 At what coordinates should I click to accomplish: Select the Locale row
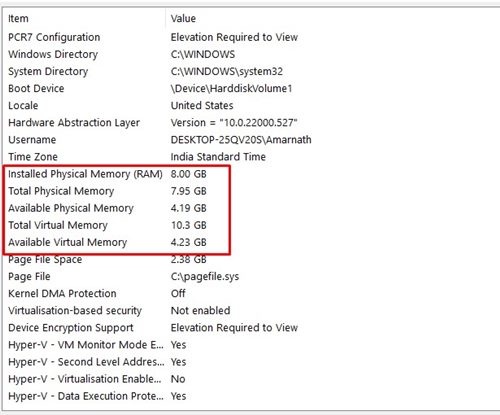[x=251, y=105]
